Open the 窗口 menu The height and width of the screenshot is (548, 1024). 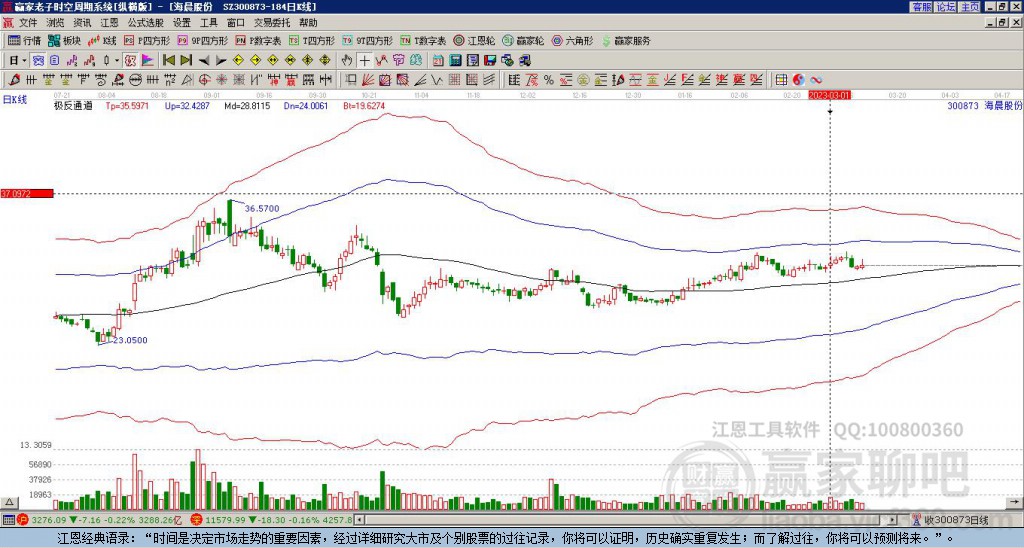point(236,23)
